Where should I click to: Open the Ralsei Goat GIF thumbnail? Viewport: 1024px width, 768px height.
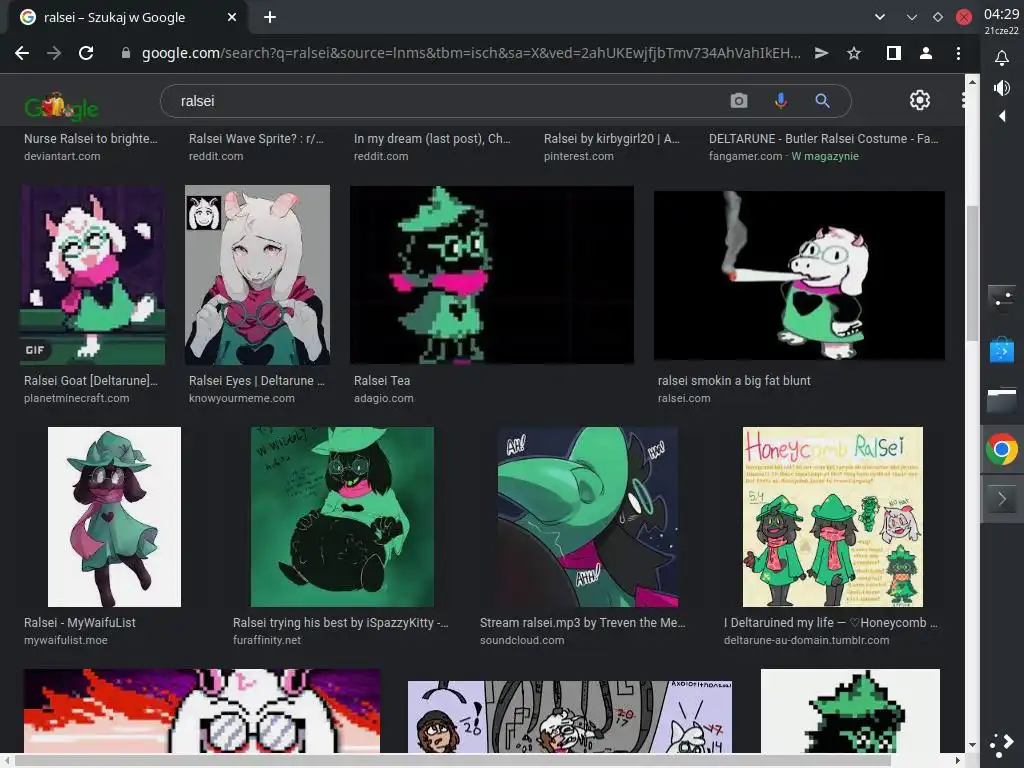tap(93, 274)
